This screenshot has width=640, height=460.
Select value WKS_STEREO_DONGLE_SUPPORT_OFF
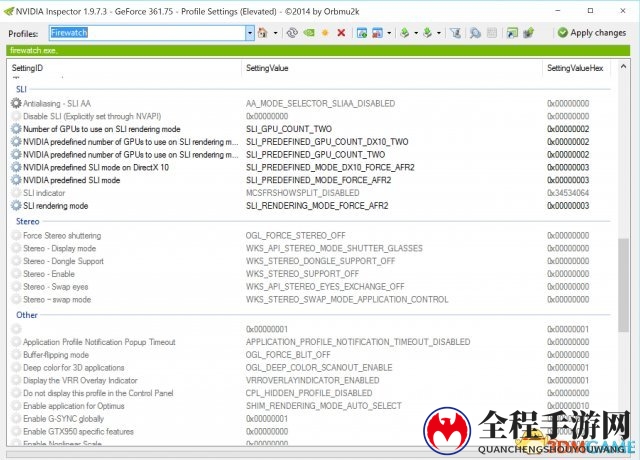click(320, 261)
